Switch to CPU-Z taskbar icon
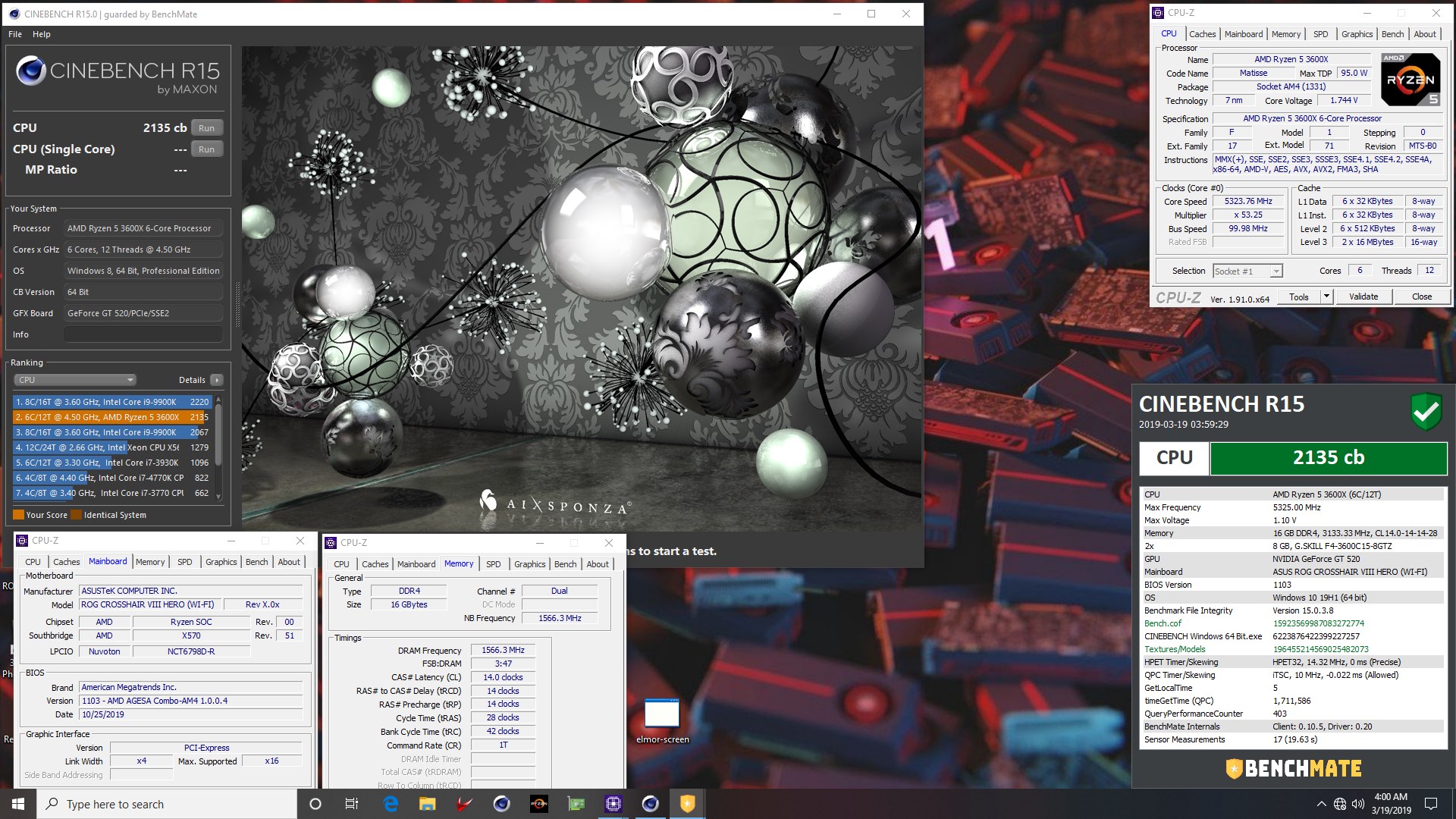This screenshot has height=819, width=1456. pos(613,804)
